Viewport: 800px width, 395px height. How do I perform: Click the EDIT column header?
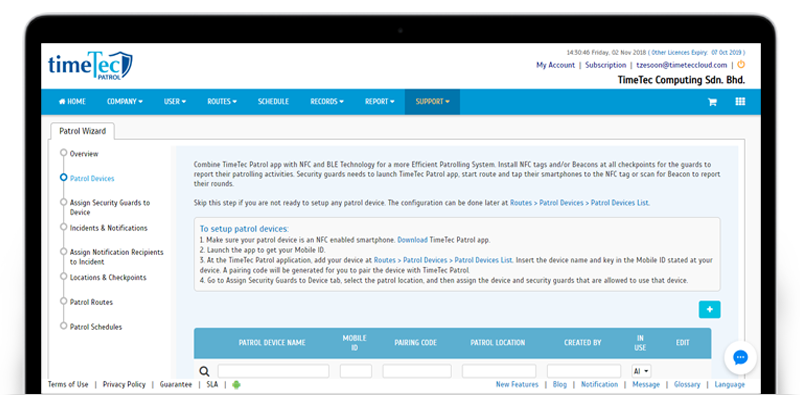(x=683, y=343)
